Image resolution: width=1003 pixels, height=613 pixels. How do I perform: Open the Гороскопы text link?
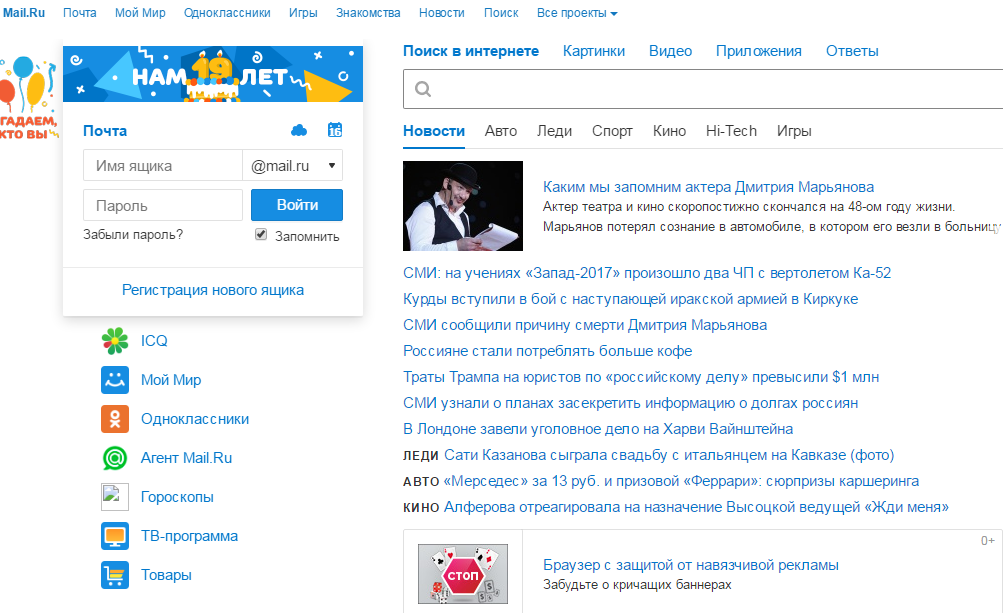pos(177,497)
